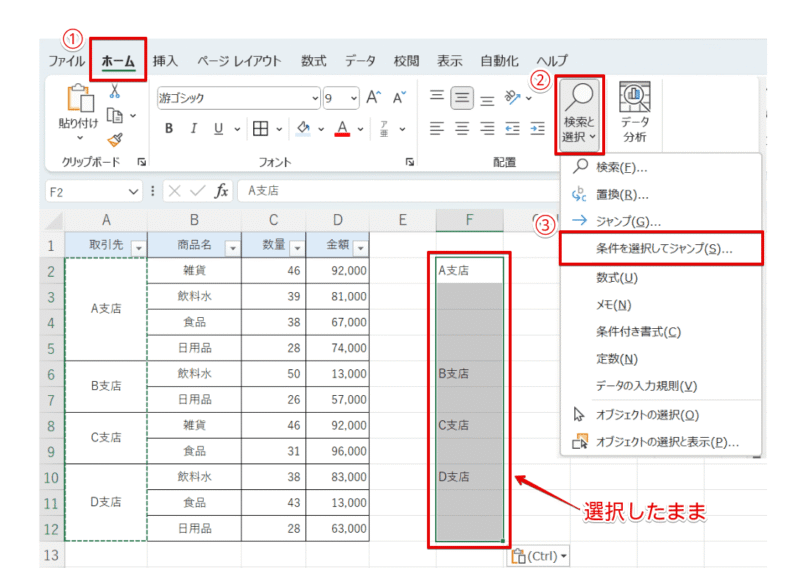812x568 pixels.
Task: Select データの入力規則(V) menu item
Action: [661, 386]
